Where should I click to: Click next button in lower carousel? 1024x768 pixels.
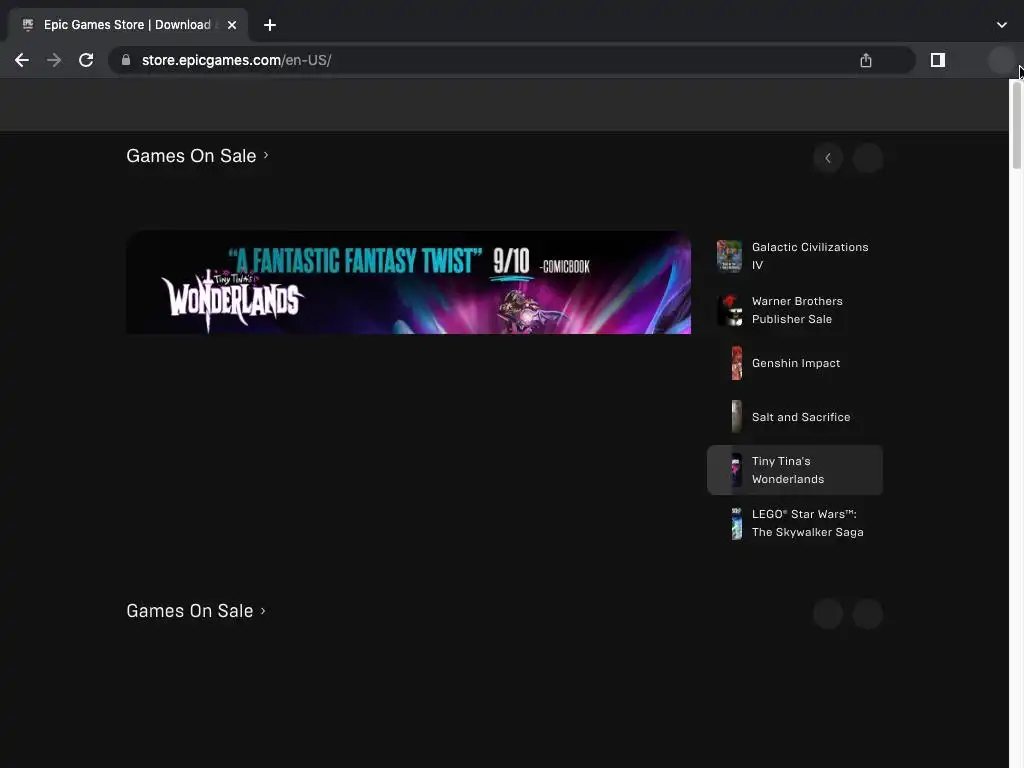868,614
